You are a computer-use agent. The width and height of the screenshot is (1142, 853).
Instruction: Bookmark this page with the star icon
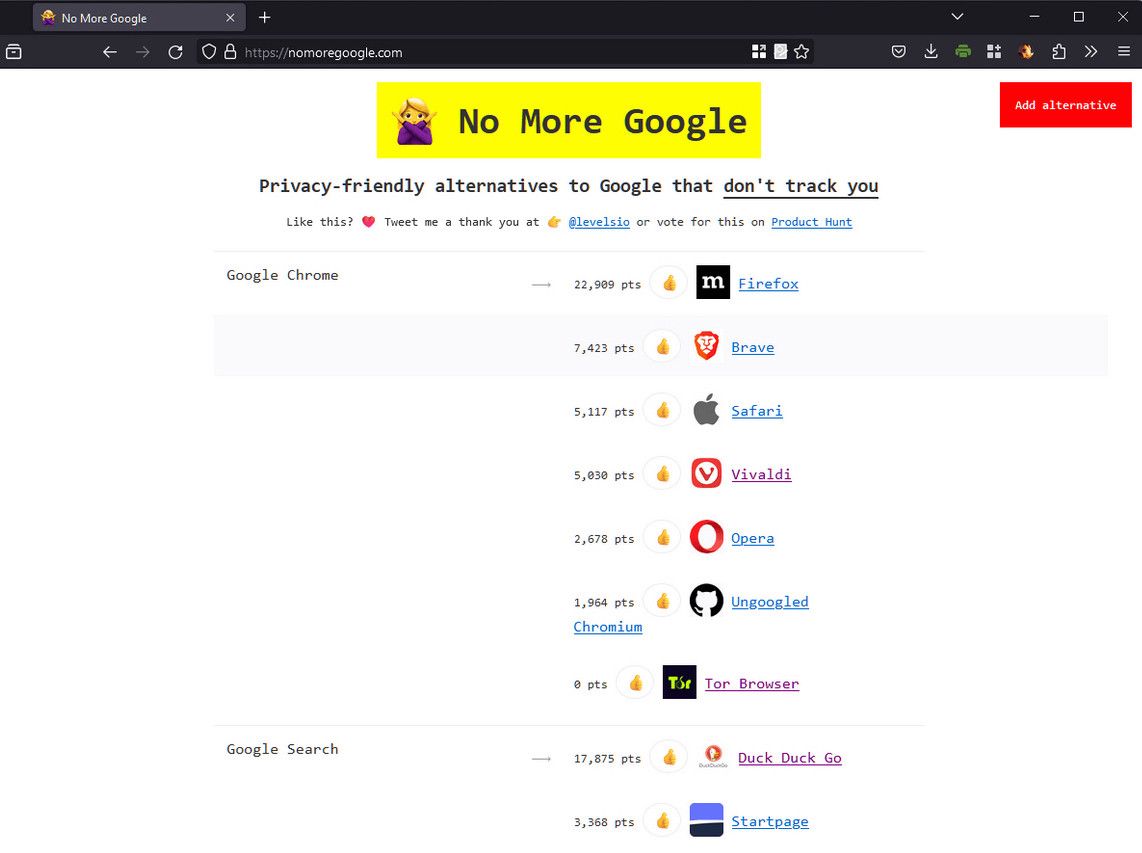[802, 52]
